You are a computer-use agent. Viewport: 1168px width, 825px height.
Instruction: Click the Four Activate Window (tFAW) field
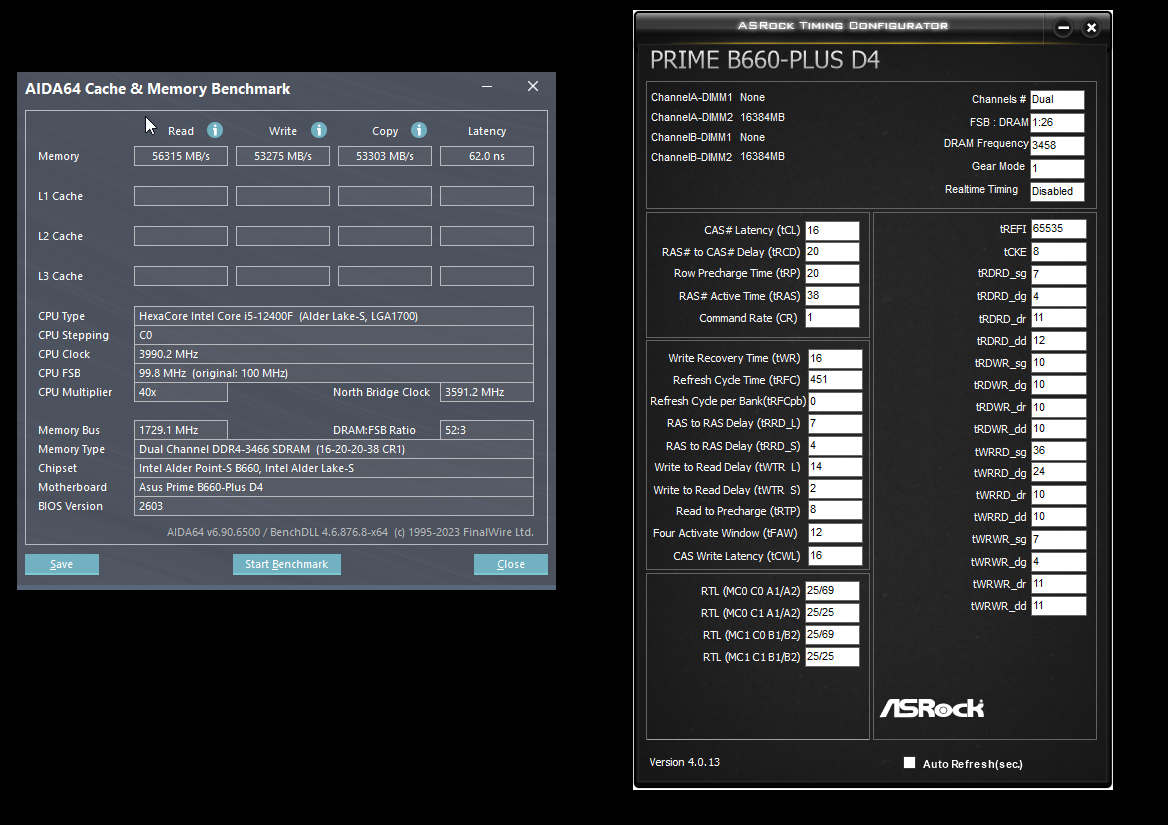835,533
